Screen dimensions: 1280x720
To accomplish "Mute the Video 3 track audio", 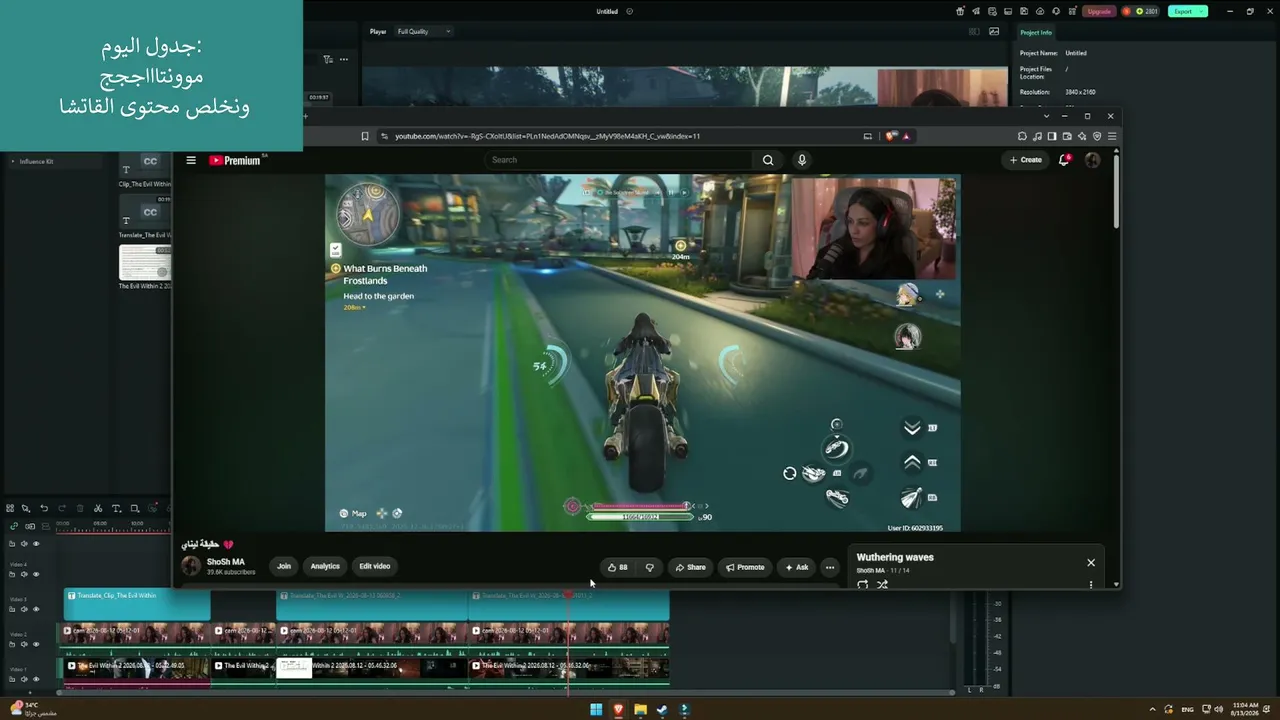I will 24,609.
